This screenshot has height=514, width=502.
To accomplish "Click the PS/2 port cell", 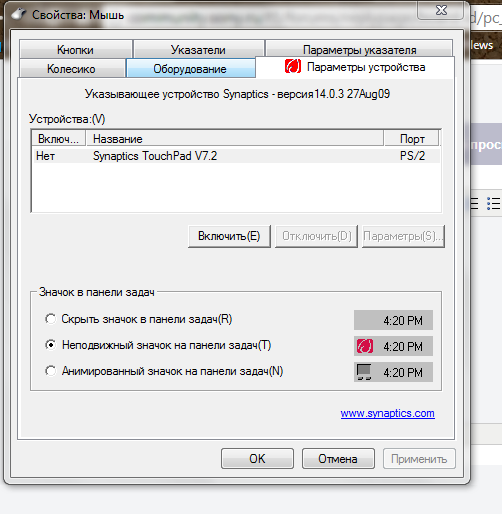I will point(412,156).
